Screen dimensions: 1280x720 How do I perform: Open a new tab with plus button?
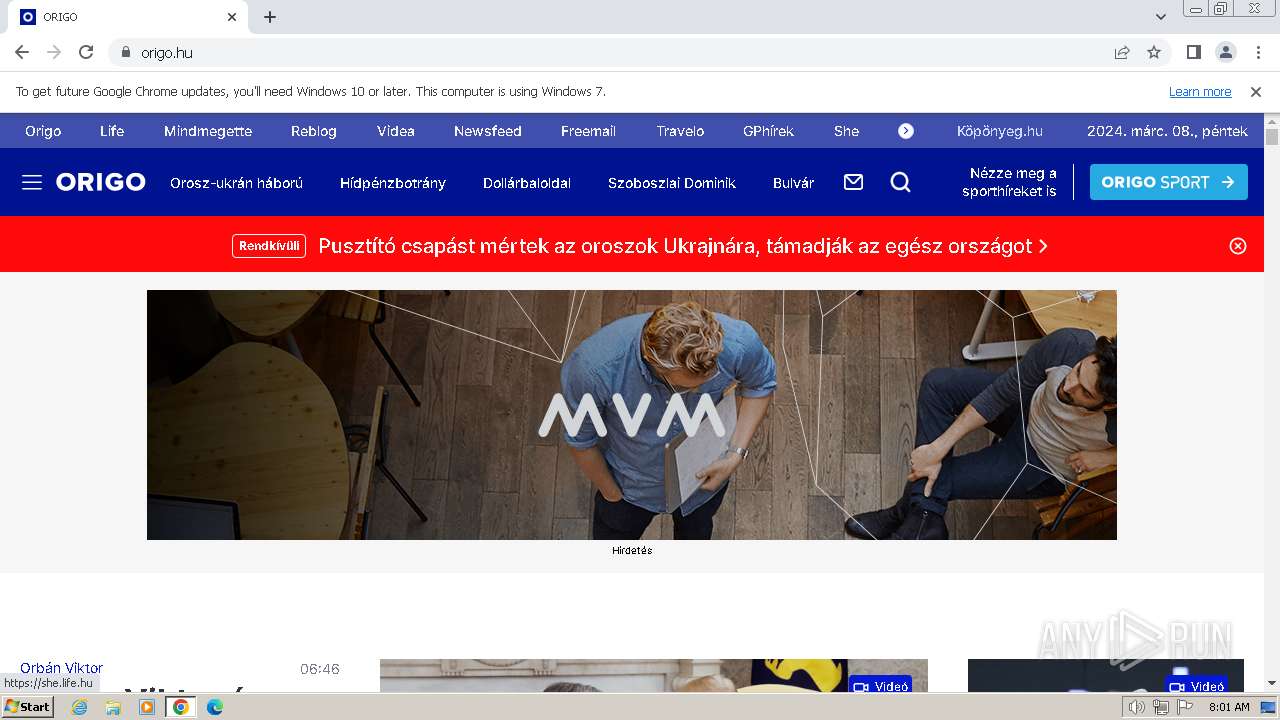[x=270, y=17]
